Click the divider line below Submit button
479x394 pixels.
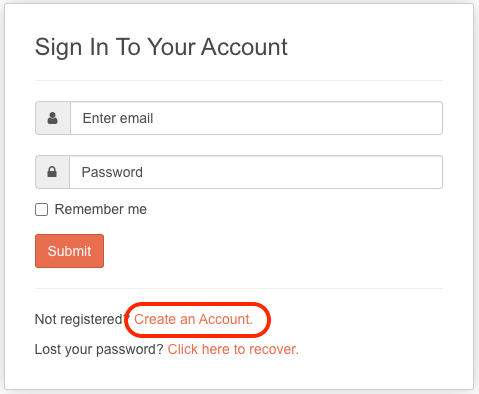pos(239,288)
